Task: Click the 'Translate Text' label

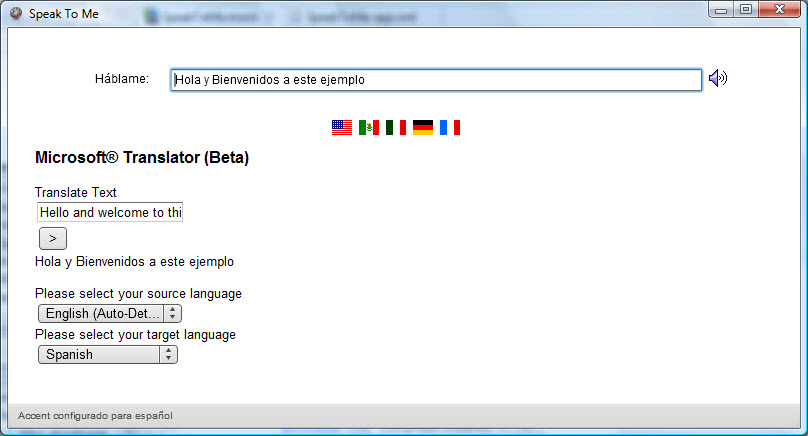Action: tap(76, 192)
